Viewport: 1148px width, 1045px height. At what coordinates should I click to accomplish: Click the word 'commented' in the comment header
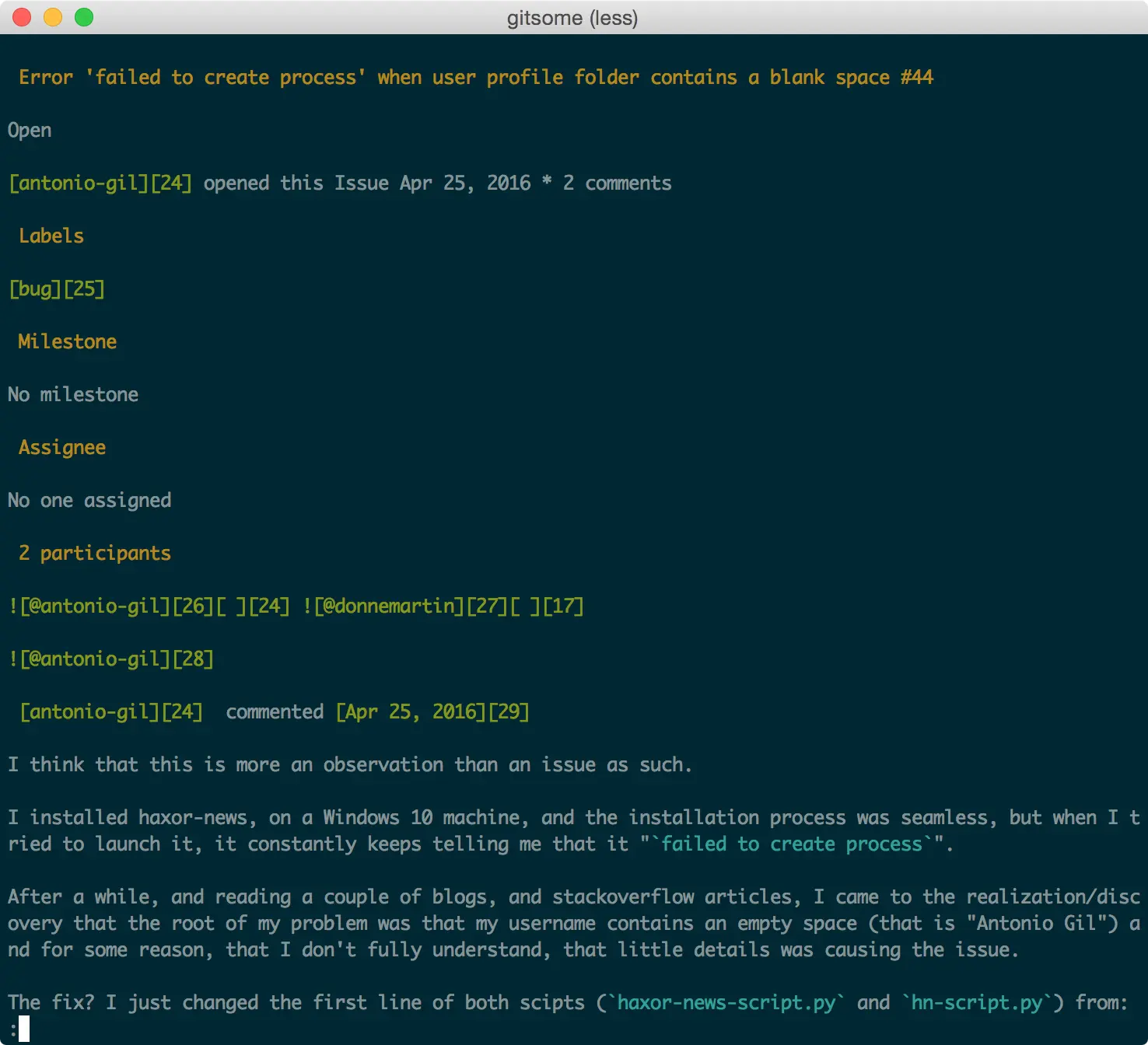point(275,712)
